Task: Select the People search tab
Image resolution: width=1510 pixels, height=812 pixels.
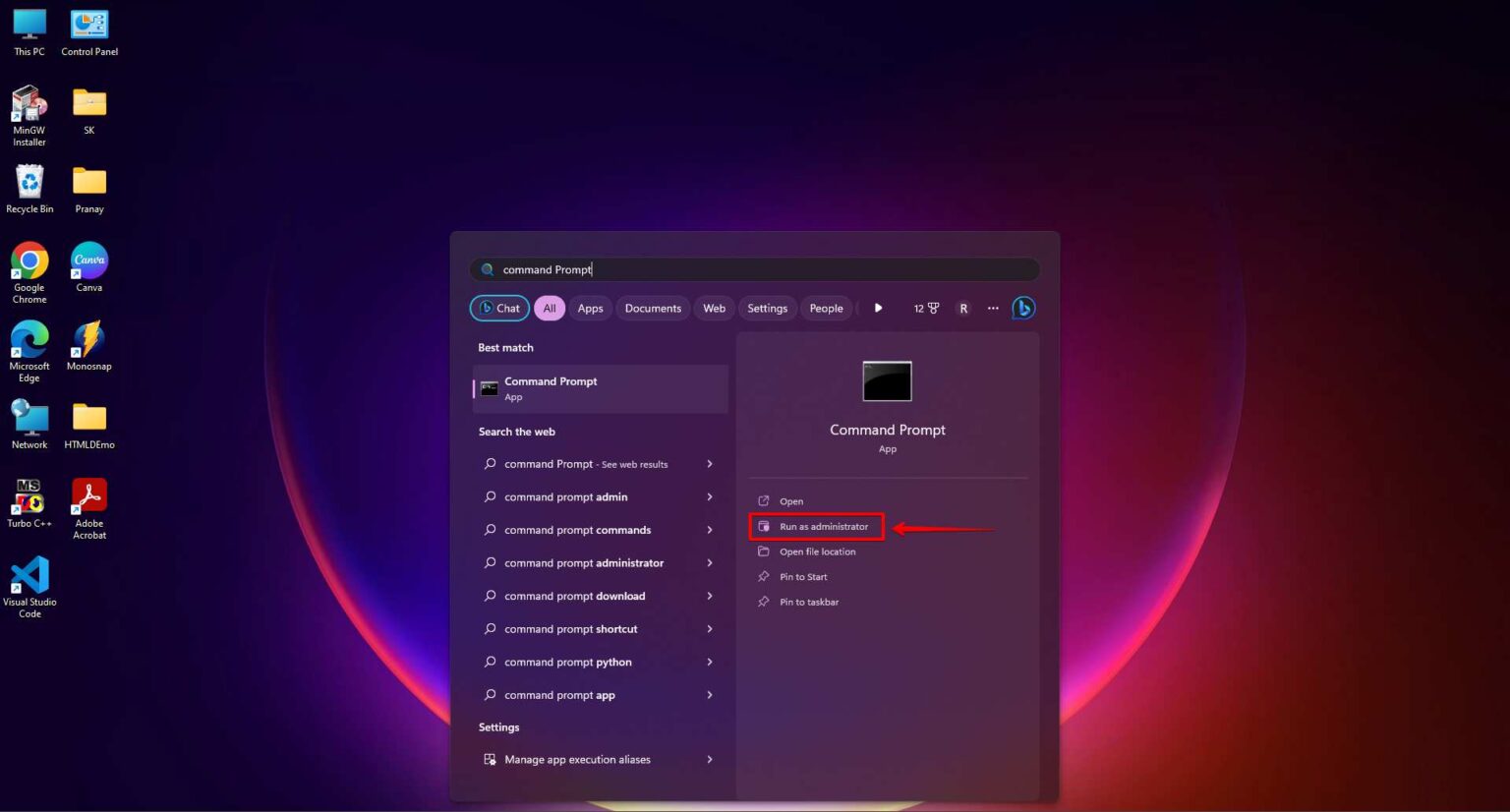Action: tap(826, 308)
